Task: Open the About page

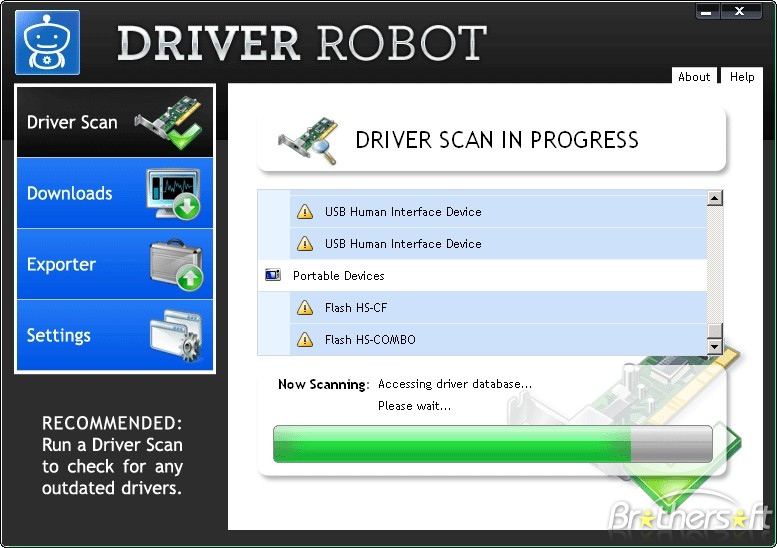Action: click(694, 77)
